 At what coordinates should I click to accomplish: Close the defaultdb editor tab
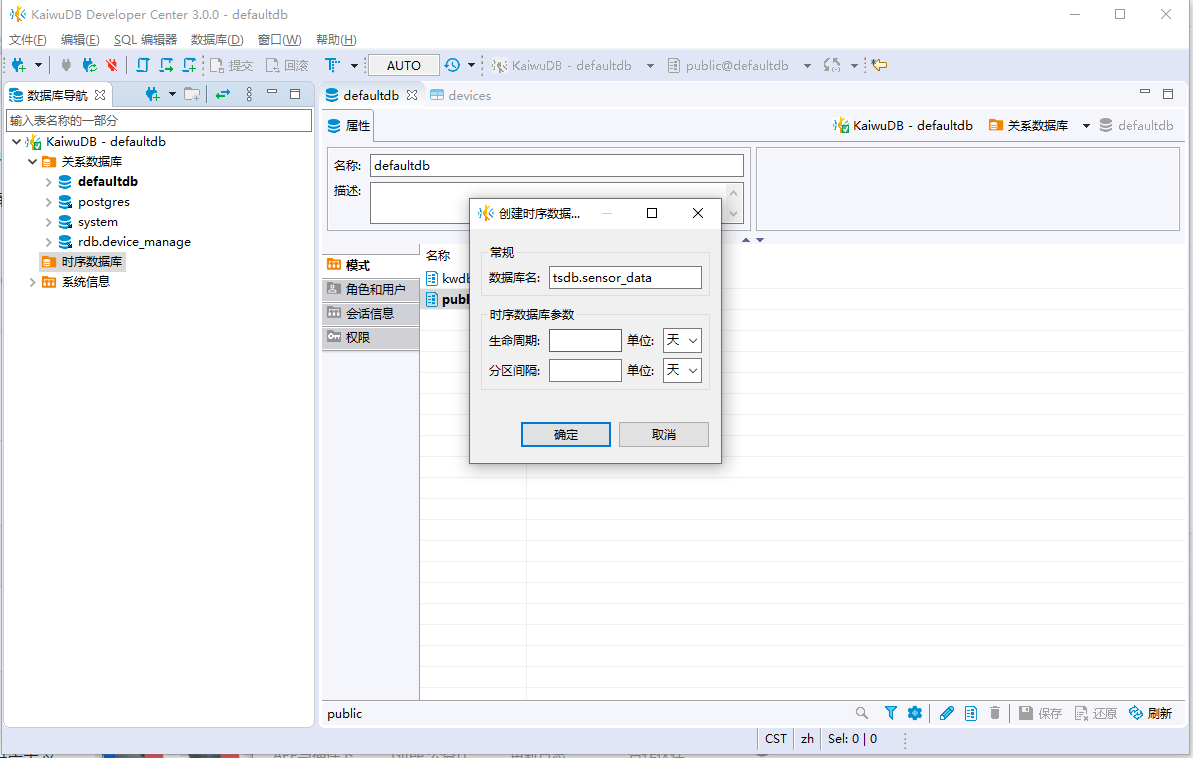point(412,95)
